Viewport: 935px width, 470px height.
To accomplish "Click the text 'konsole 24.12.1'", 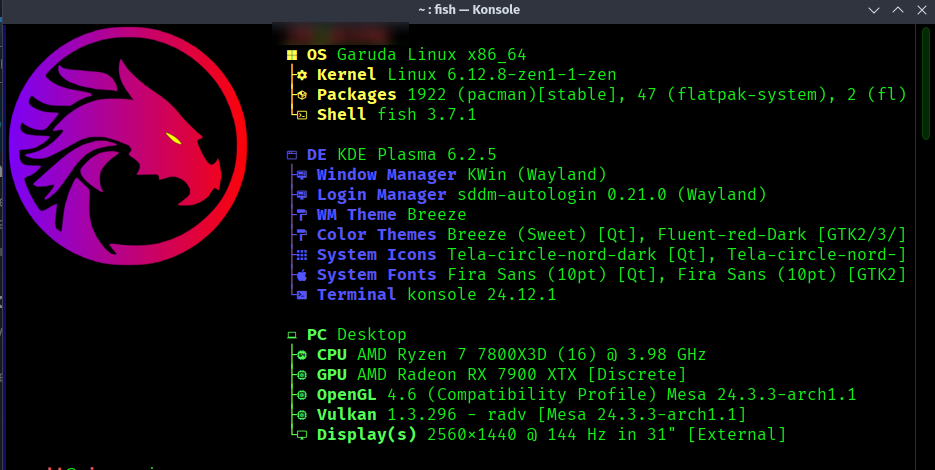I will coord(482,295).
